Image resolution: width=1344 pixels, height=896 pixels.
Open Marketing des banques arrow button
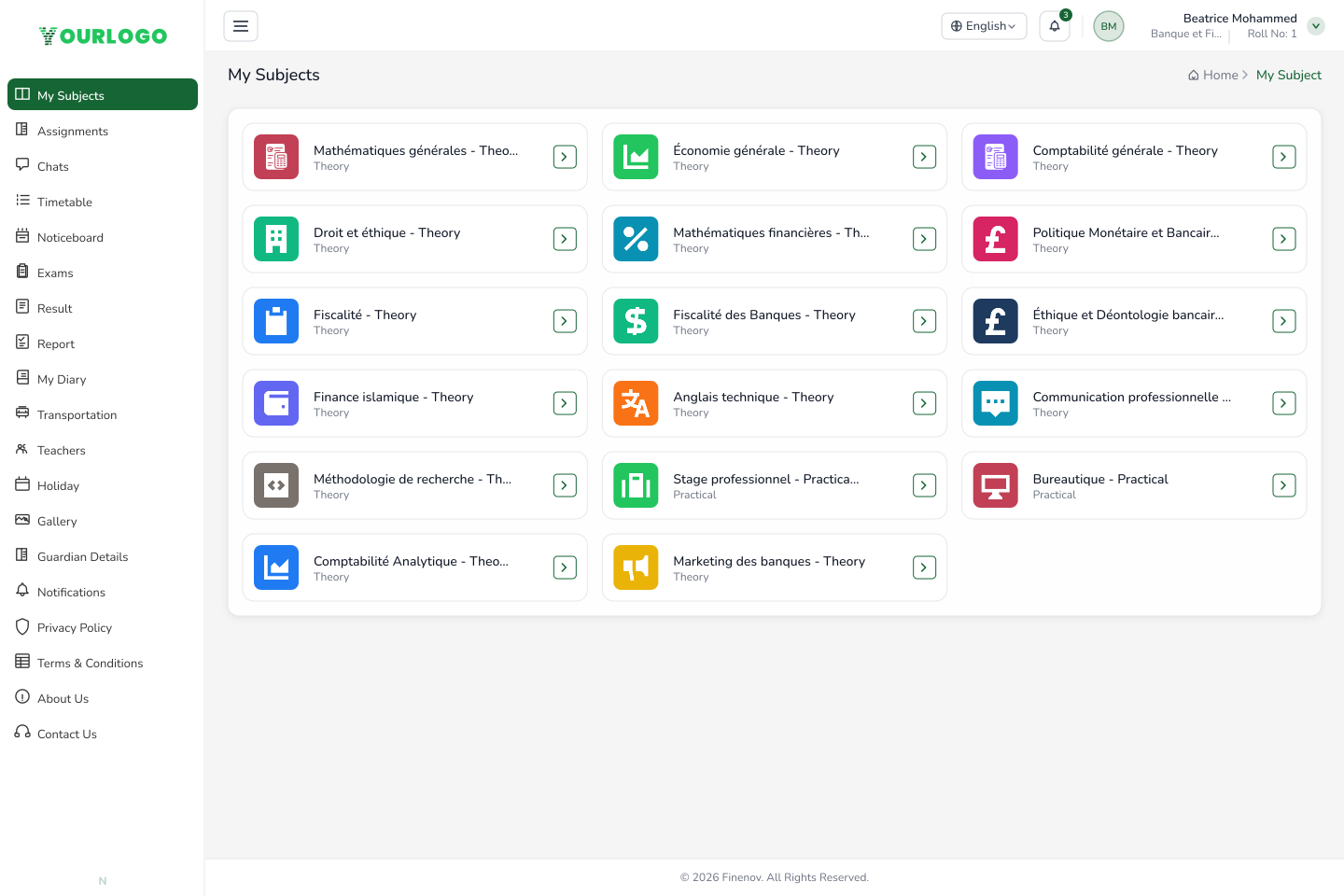(x=924, y=567)
